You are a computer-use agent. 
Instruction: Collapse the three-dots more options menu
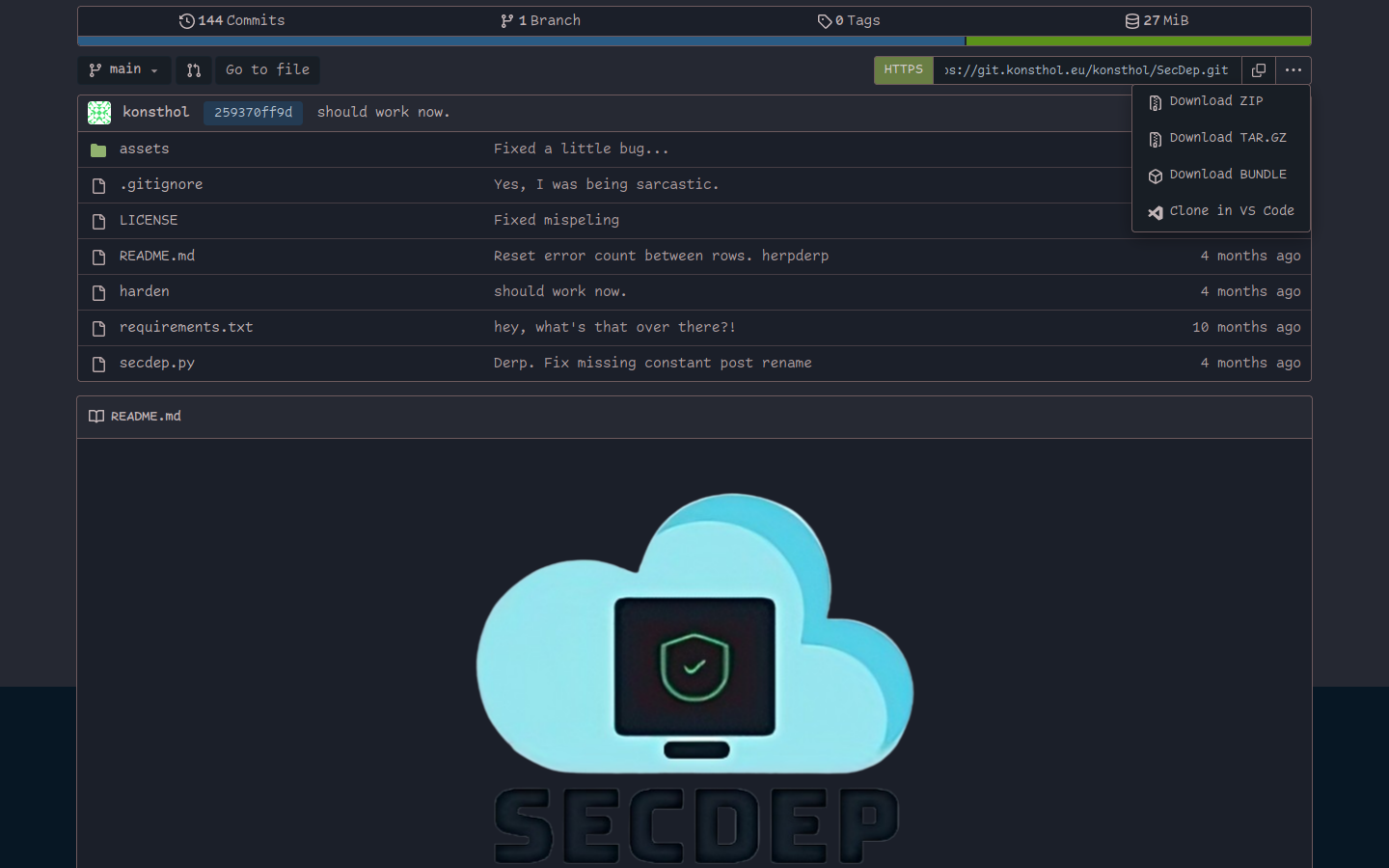click(x=1293, y=70)
